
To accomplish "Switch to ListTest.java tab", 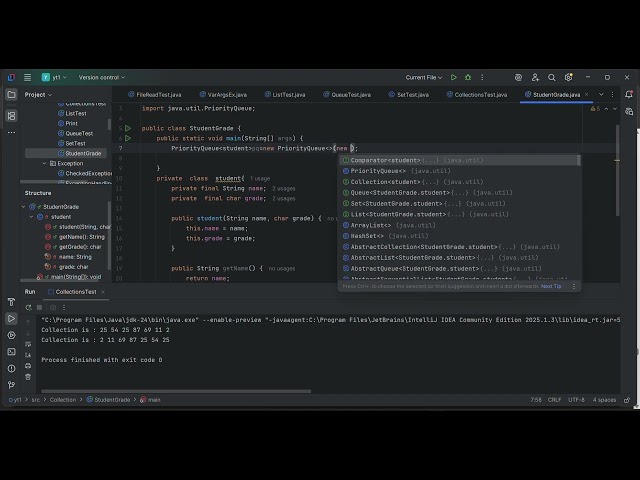I will pos(285,95).
